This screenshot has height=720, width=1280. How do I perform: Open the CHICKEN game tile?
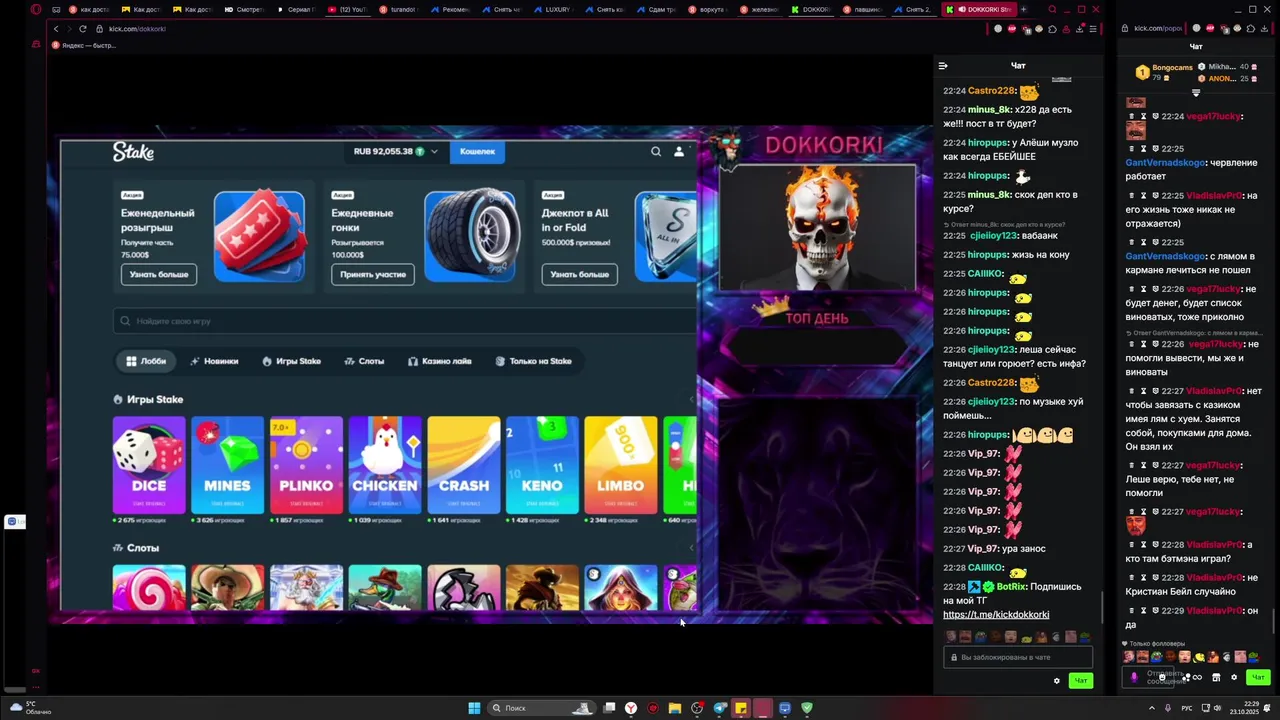pos(385,465)
